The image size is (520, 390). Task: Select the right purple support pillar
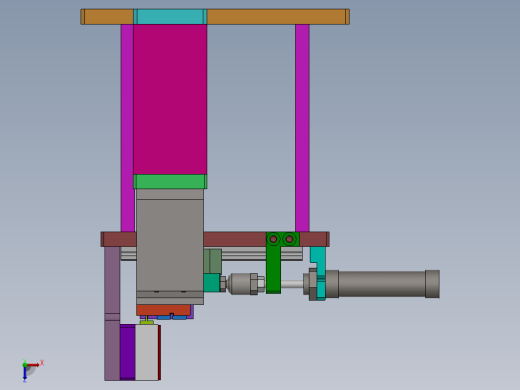302,128
